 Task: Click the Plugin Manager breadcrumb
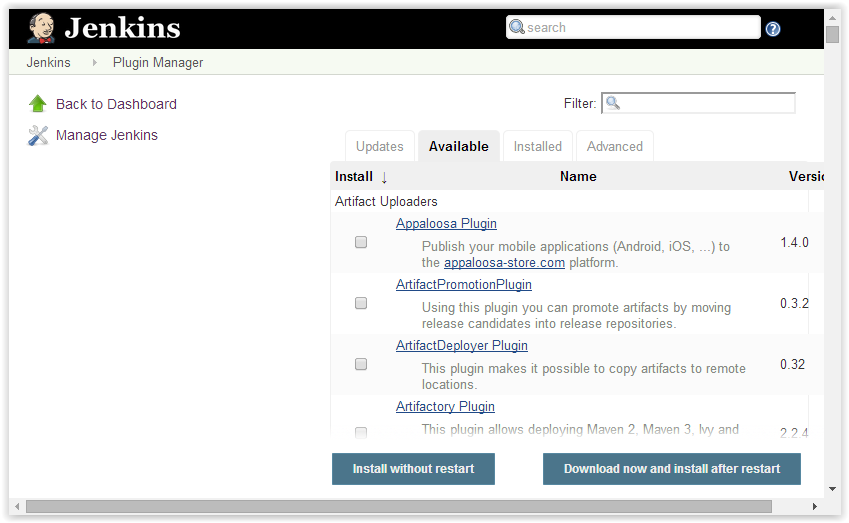pos(158,63)
